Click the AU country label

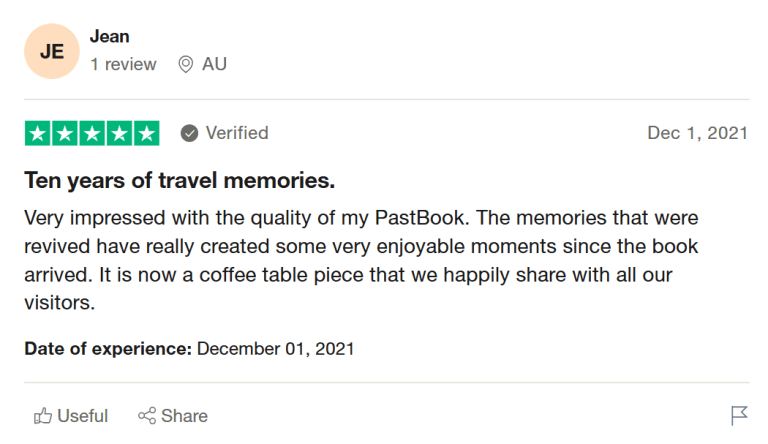tap(214, 64)
